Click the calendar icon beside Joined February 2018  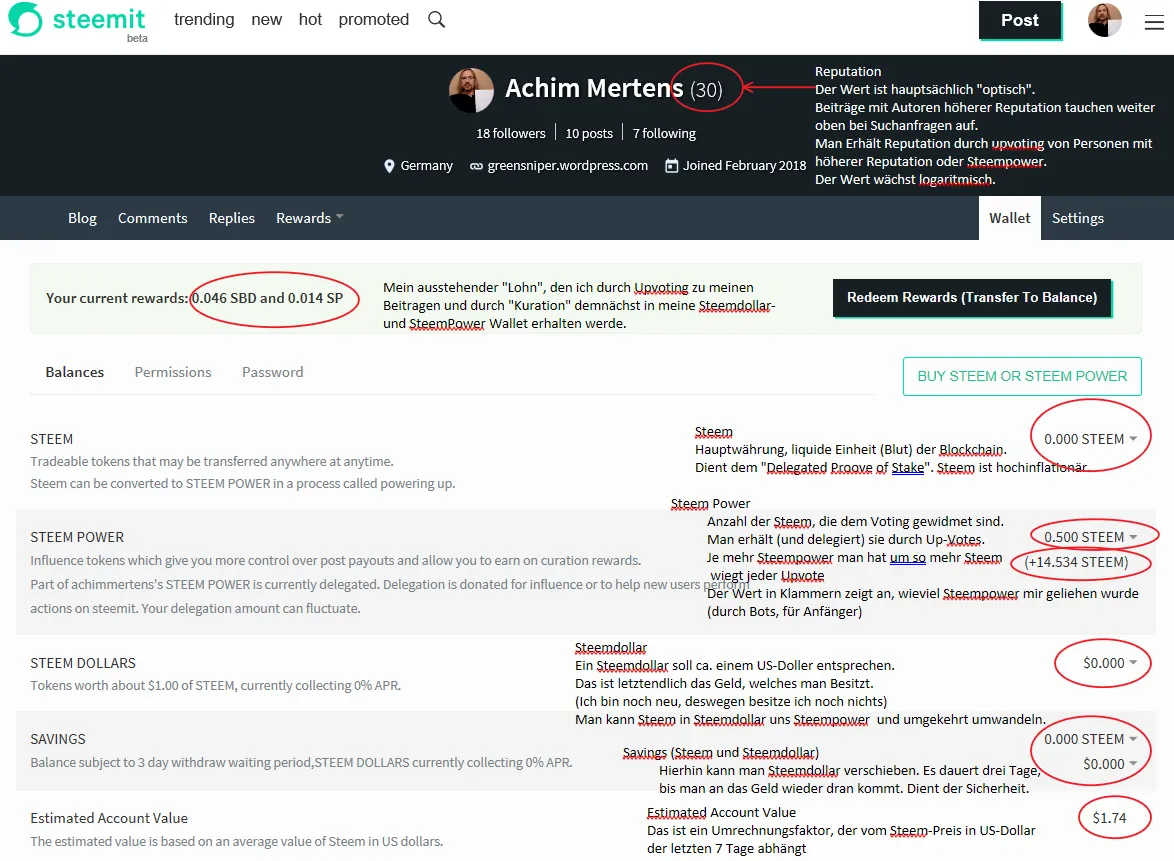pos(672,165)
